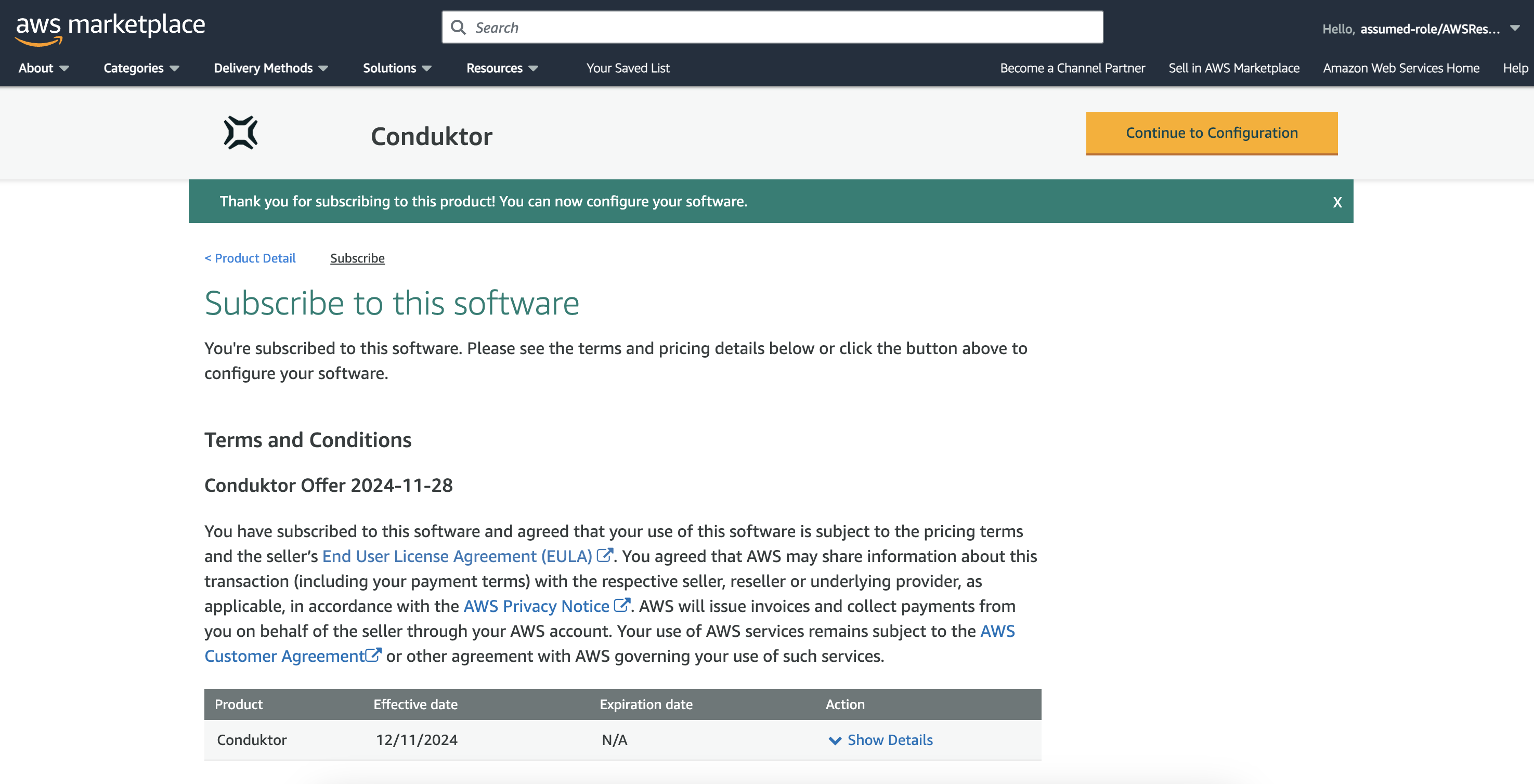
Task: Click inside the search input field
Action: pyautogui.click(x=714, y=28)
